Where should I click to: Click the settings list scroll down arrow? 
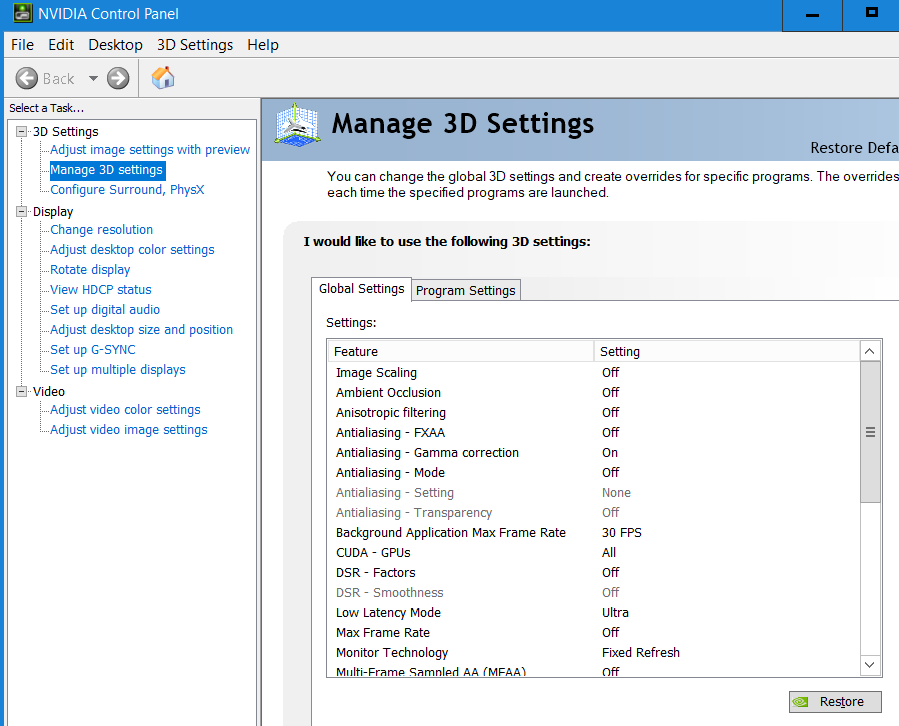(870, 664)
